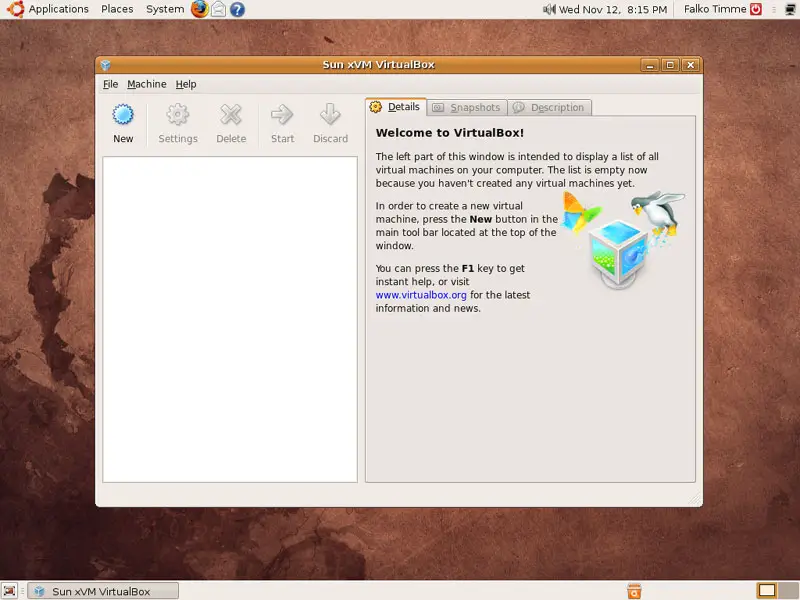Click the VirtualBox cube and penguin illustration
The height and width of the screenshot is (600, 800).
click(623, 240)
